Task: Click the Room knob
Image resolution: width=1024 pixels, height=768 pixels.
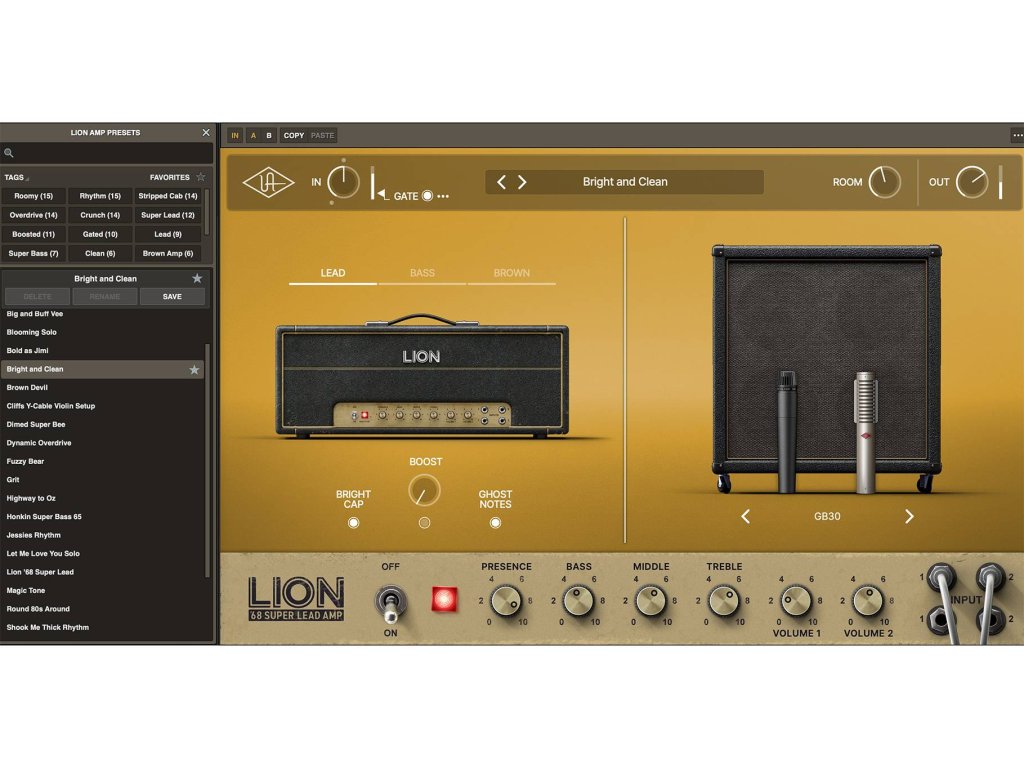Action: [x=884, y=182]
